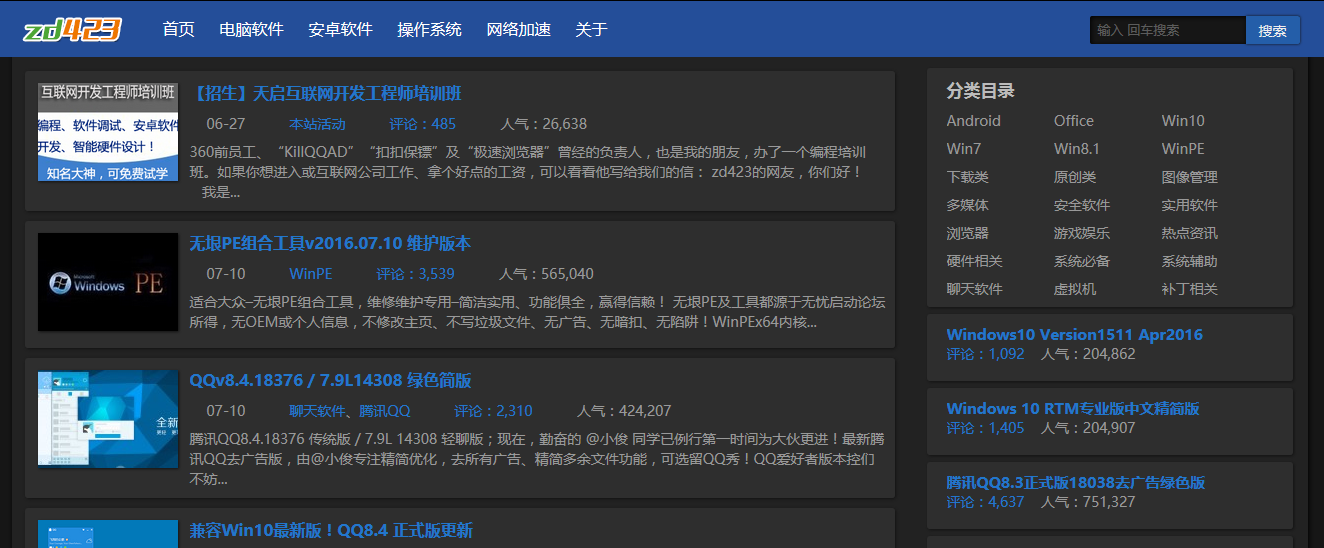Focus the 输入 回车搜索 search field
The width and height of the screenshot is (1324, 548).
point(1168,30)
